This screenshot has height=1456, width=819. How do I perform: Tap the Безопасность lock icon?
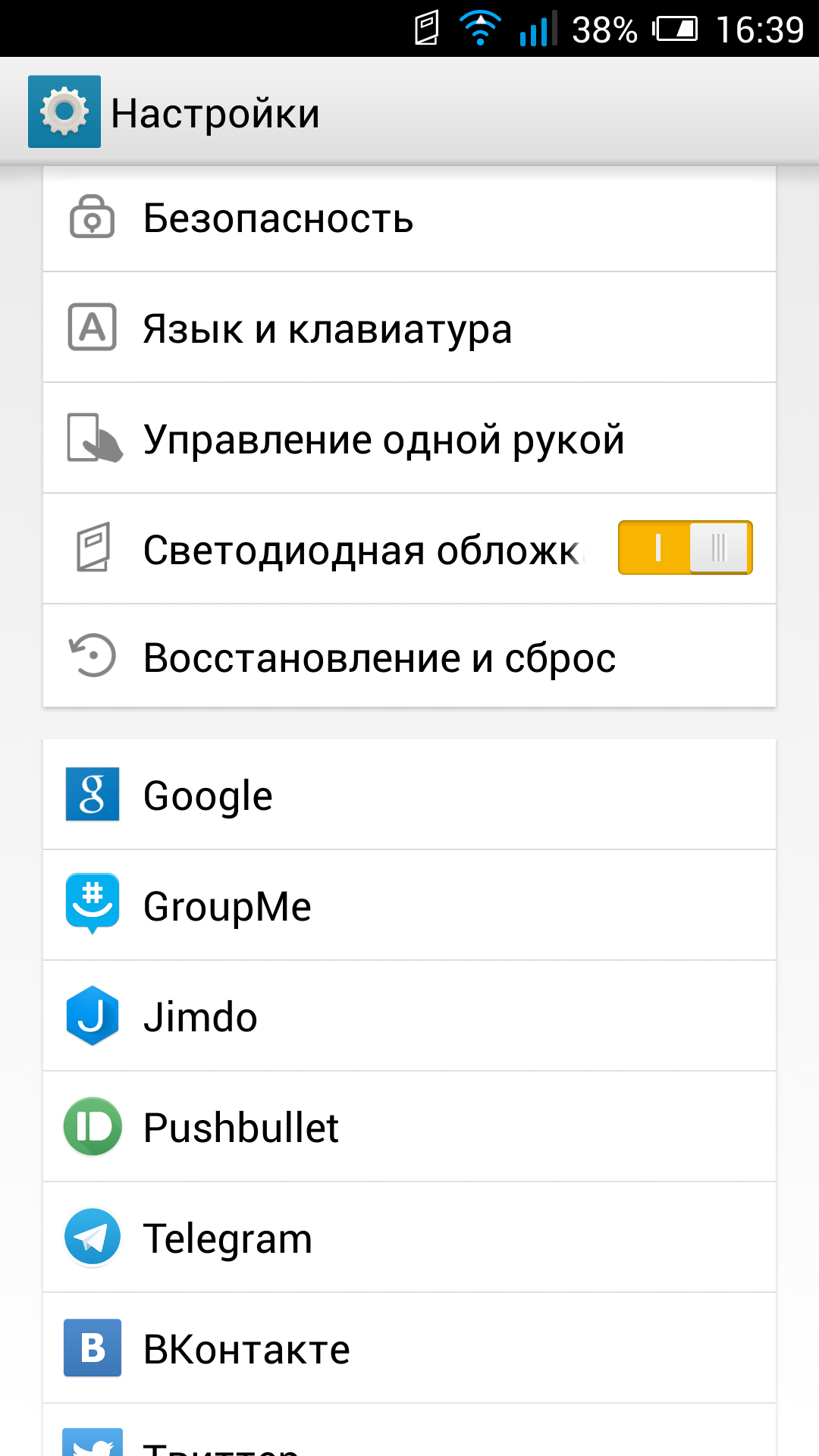[93, 217]
